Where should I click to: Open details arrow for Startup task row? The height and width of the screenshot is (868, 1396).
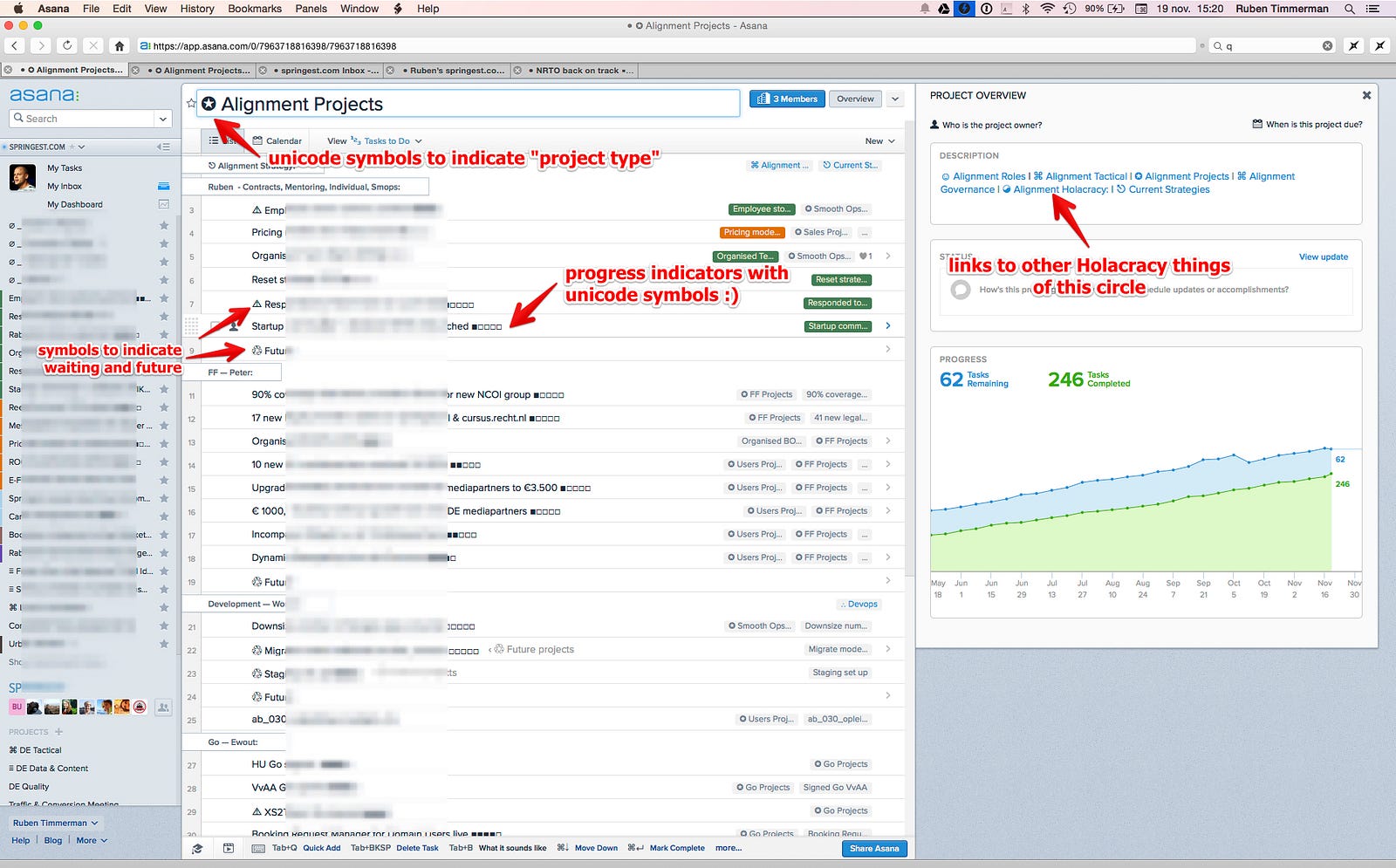(x=888, y=325)
